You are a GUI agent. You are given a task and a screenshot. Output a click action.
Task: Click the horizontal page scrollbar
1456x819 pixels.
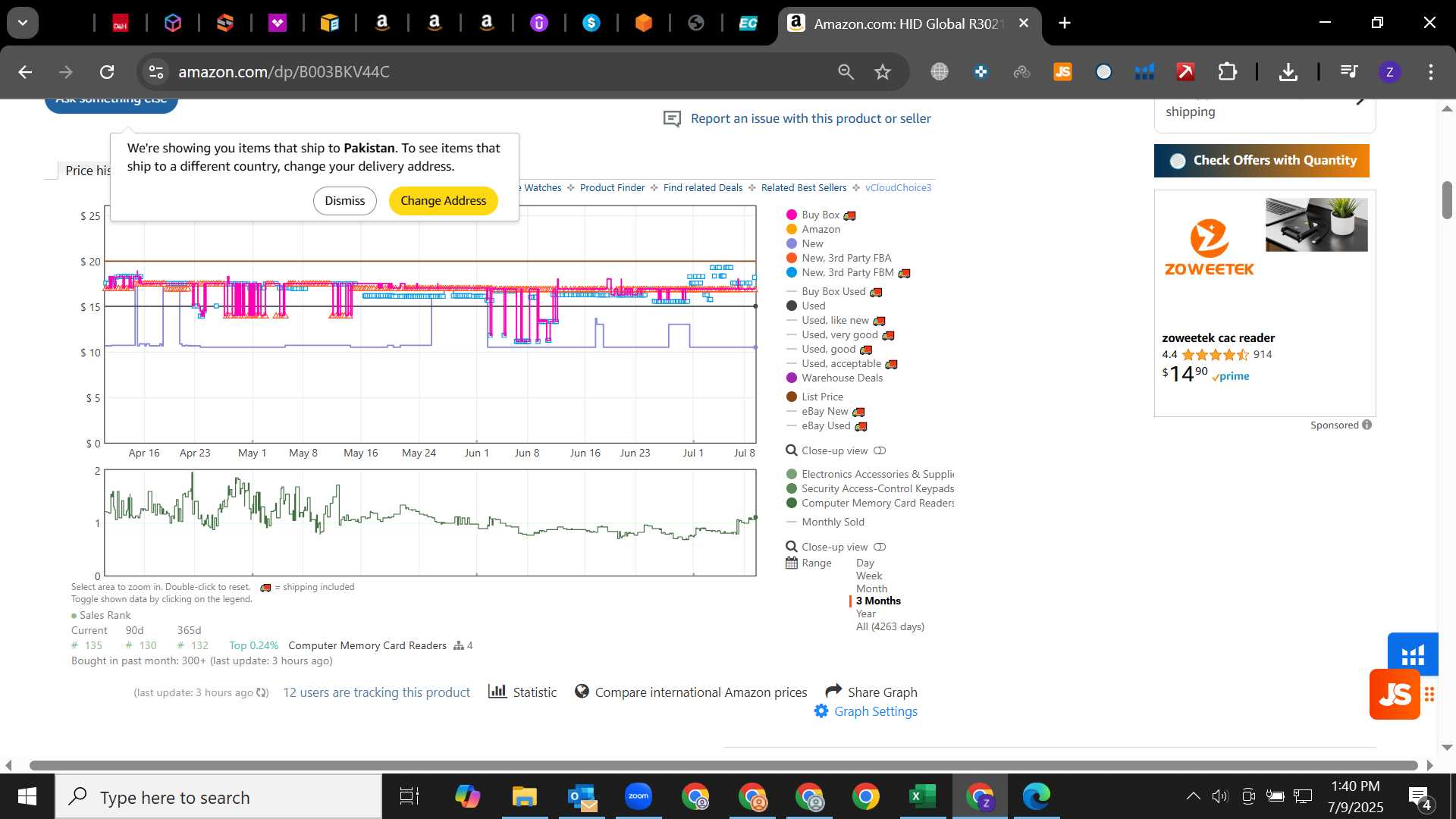[723, 766]
